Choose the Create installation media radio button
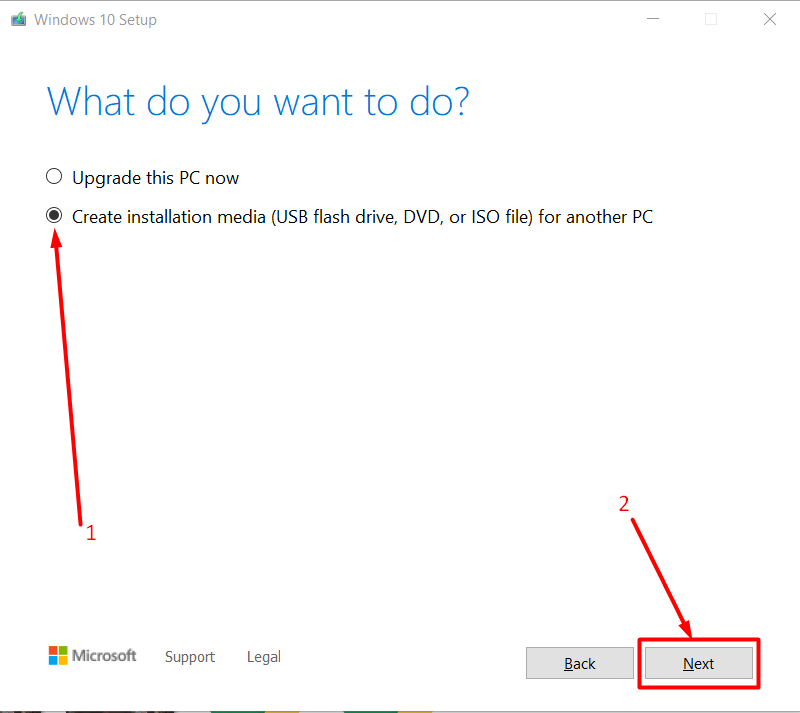Screen dimensions: 800x713 pos(54,215)
